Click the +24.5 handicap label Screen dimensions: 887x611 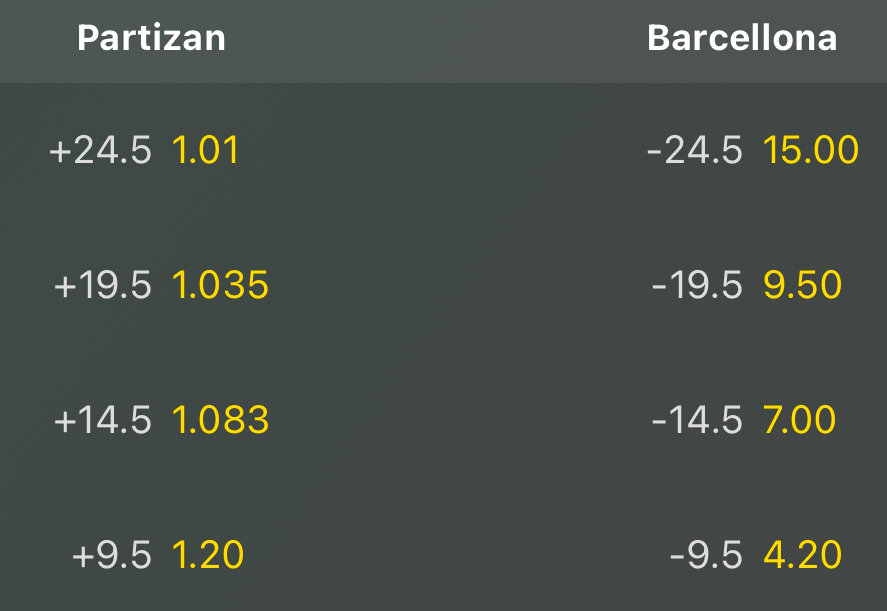pyautogui.click(x=101, y=151)
